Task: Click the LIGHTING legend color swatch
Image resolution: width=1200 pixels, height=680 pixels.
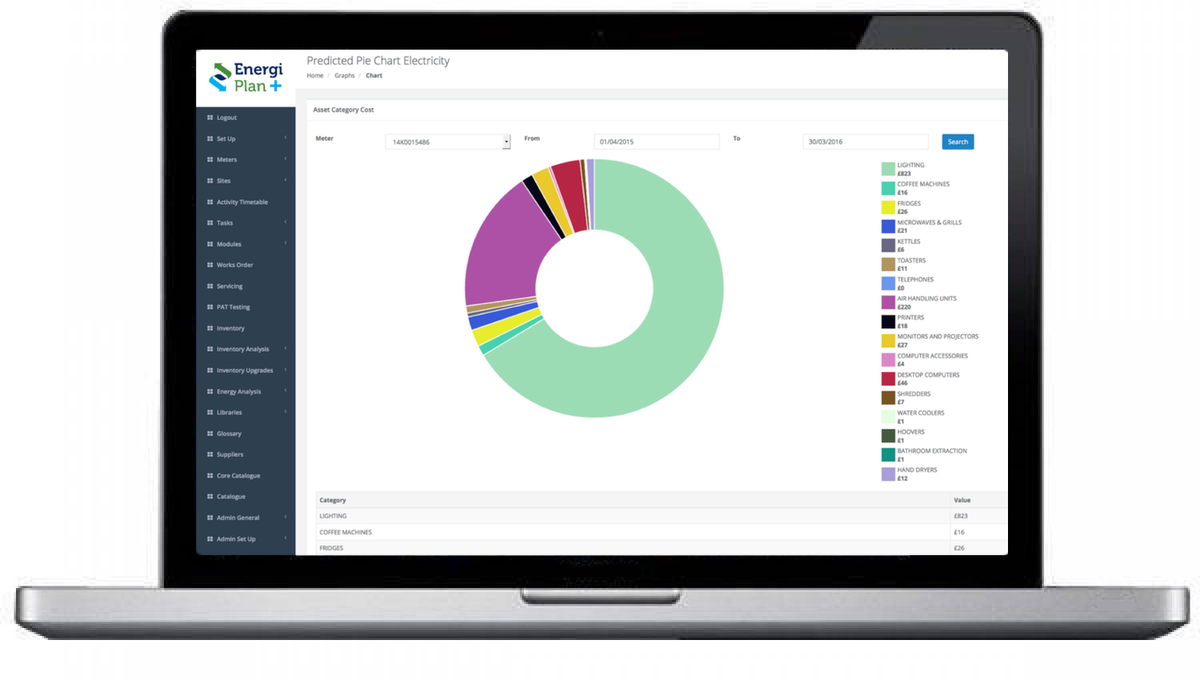Action: click(888, 169)
